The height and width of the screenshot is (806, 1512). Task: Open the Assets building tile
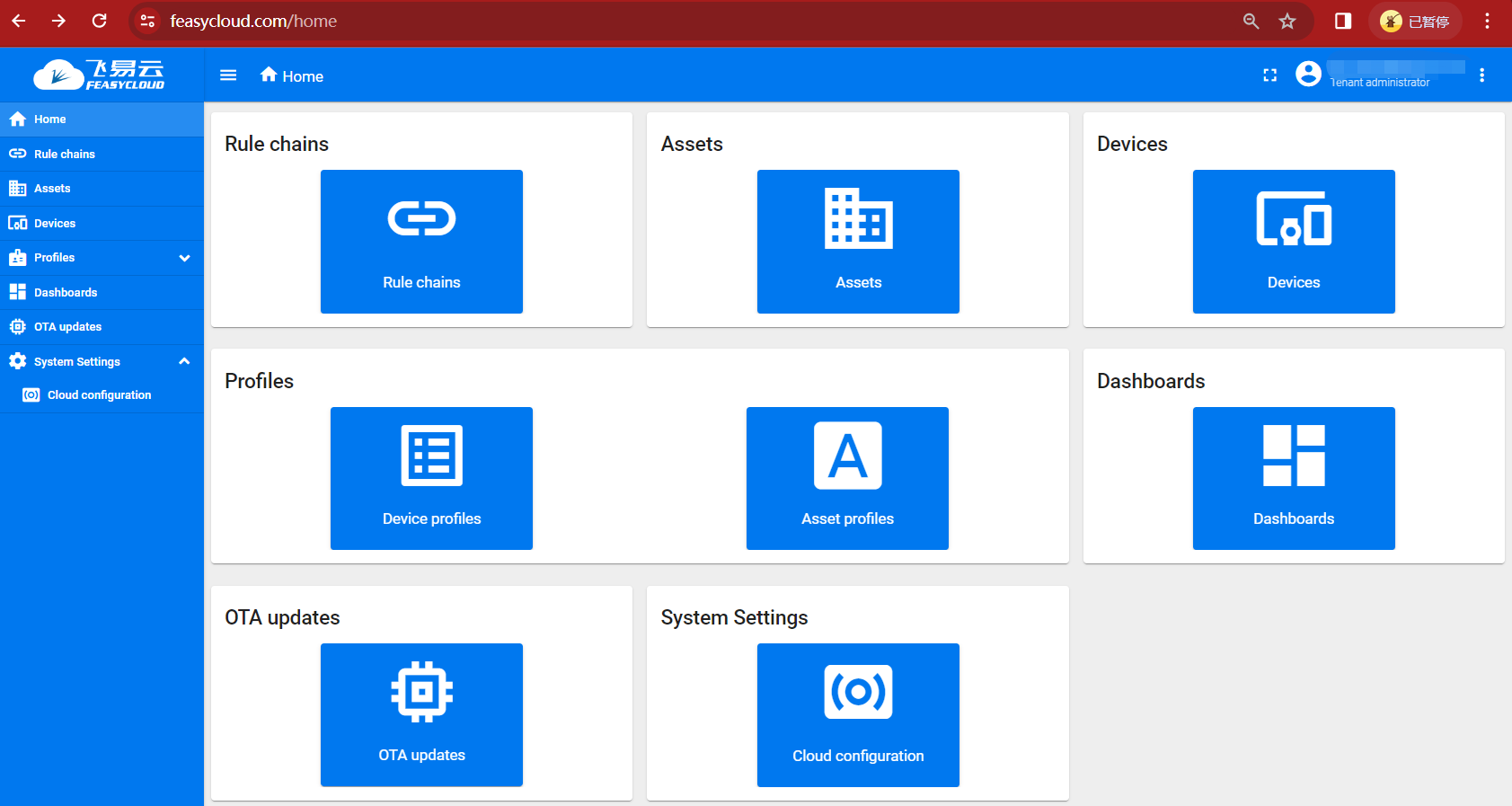coord(858,241)
